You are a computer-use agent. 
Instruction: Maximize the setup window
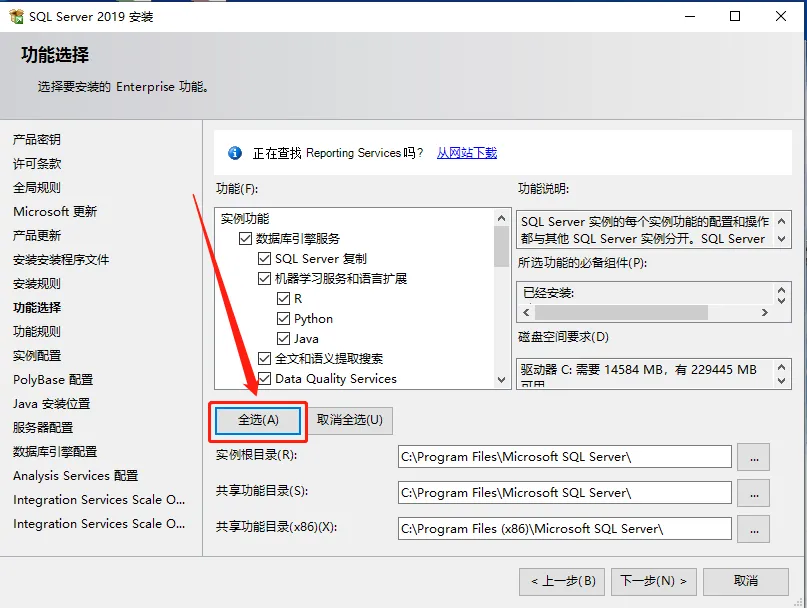[x=735, y=16]
